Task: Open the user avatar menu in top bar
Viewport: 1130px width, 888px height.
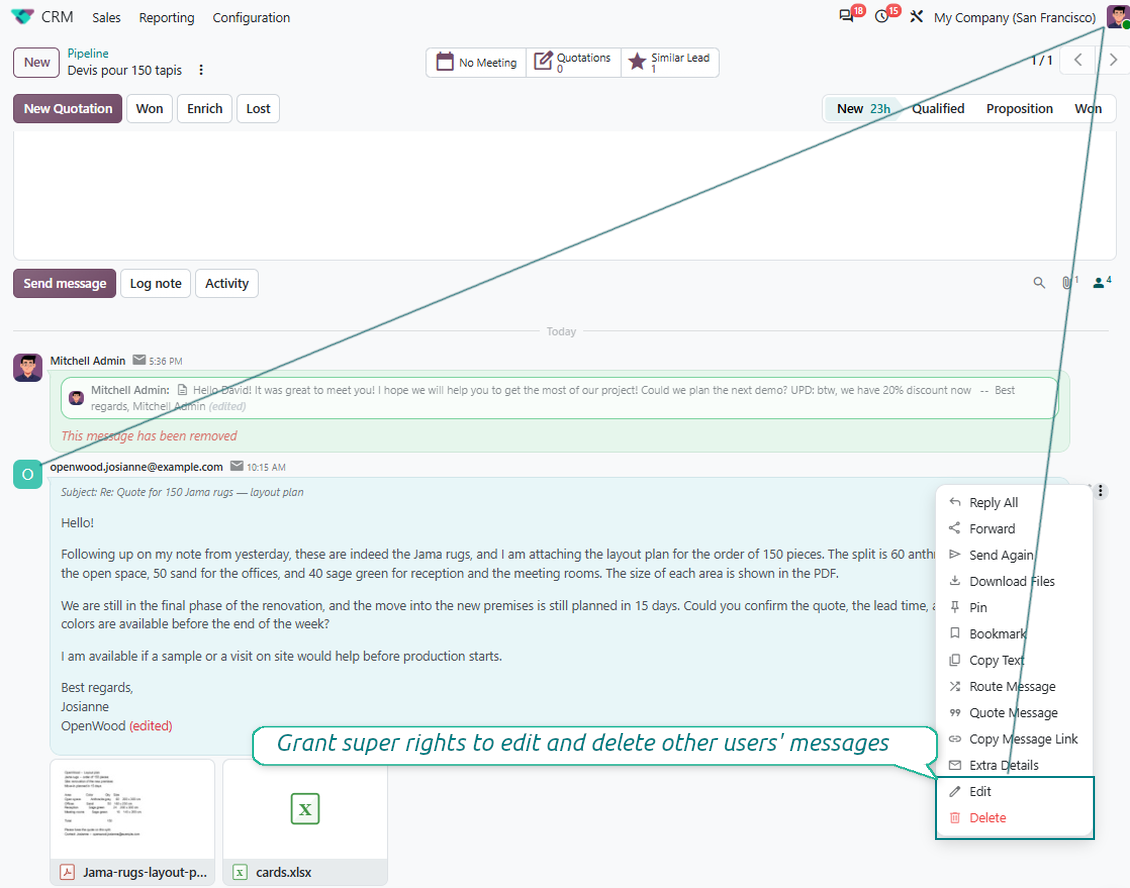Action: (x=1118, y=17)
